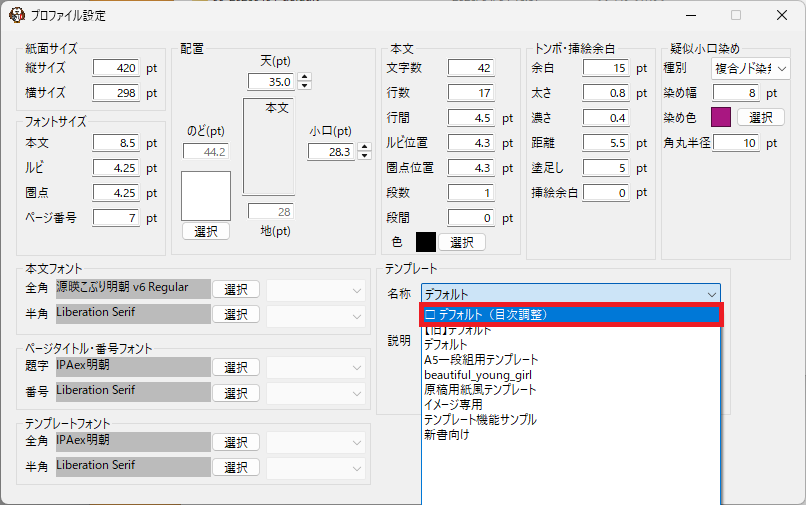Click 選択 button for 本文 色
The image size is (806, 505).
[x=462, y=242]
